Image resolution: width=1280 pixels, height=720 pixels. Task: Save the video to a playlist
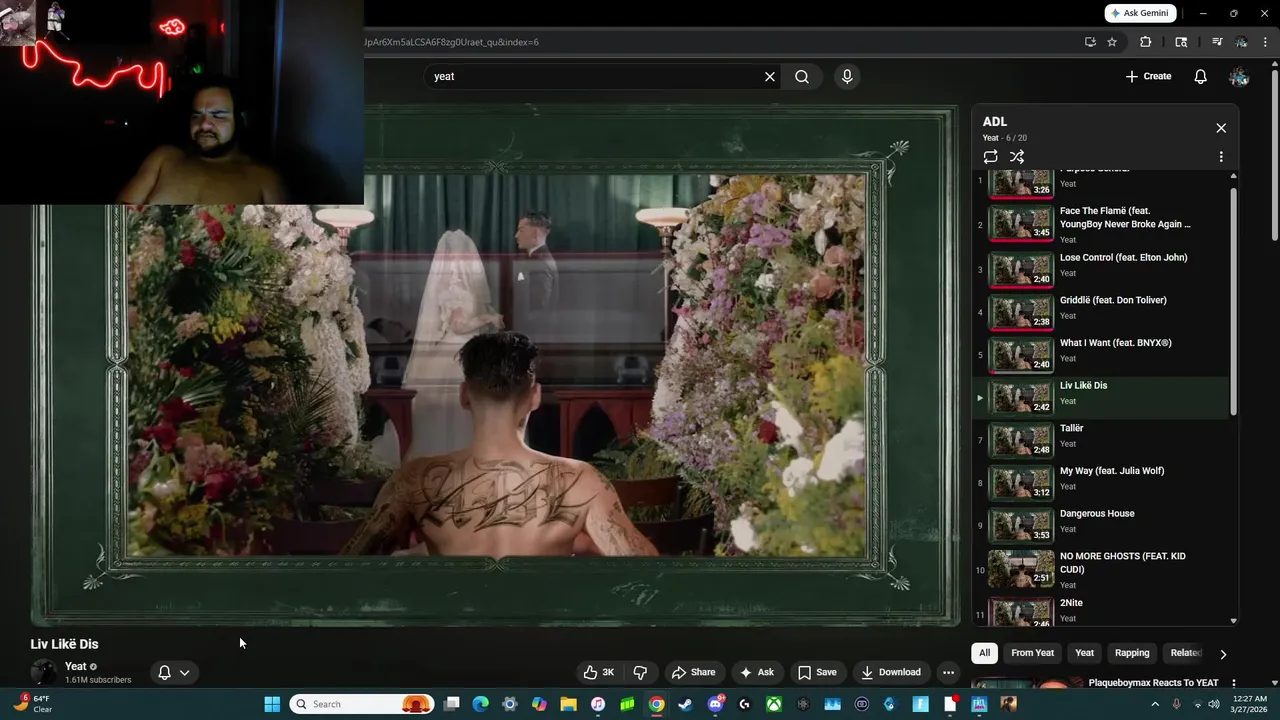tap(817, 672)
